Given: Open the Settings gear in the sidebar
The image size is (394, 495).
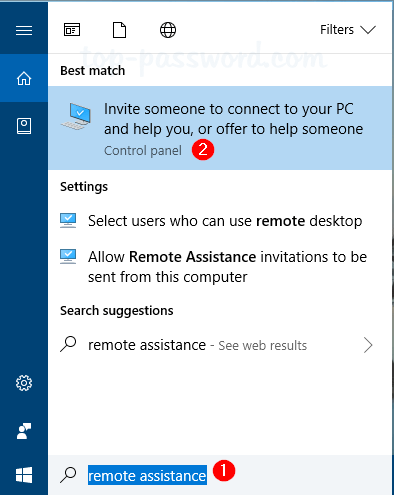Looking at the screenshot, I should [24, 383].
